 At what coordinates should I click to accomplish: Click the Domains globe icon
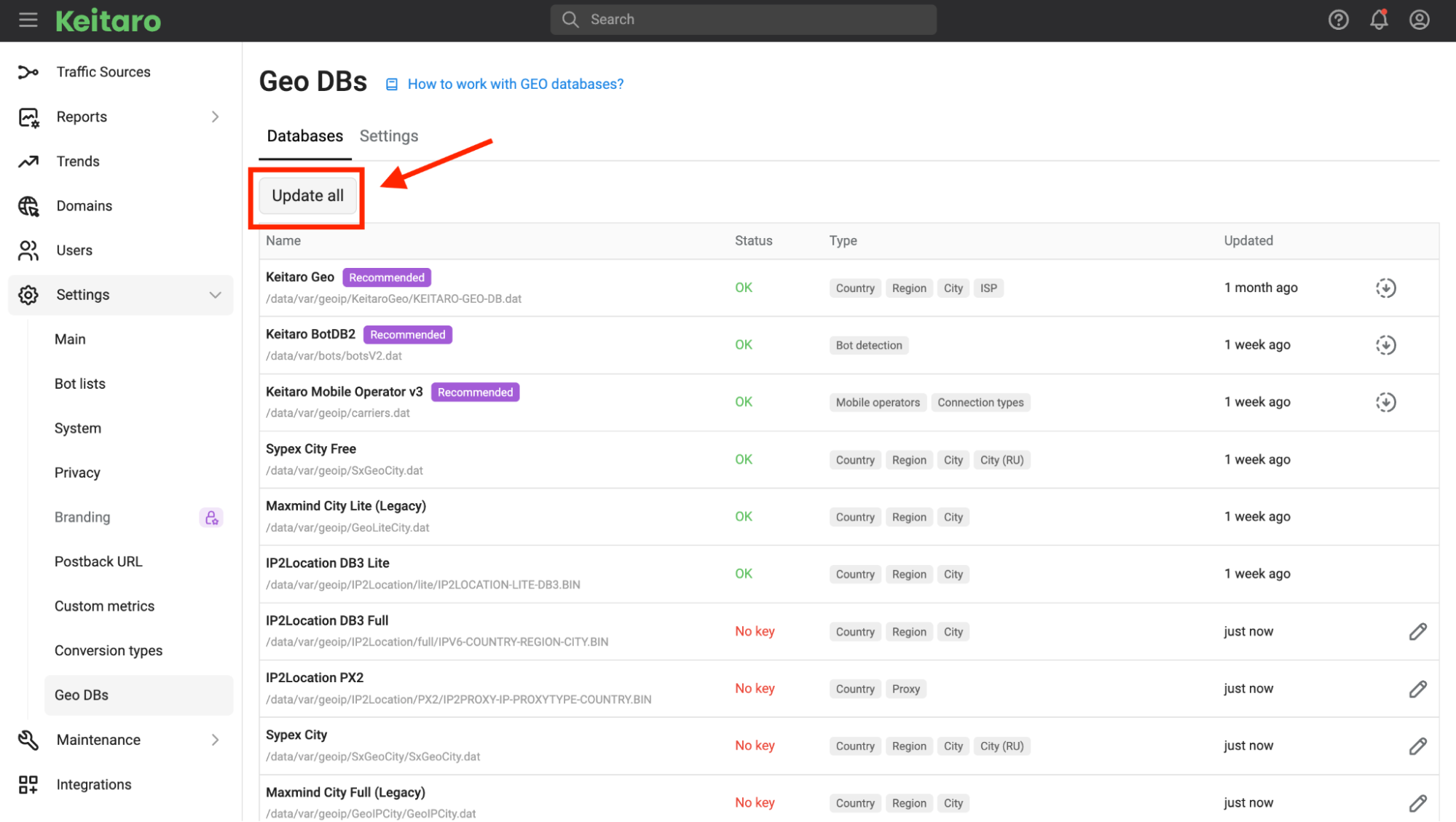click(28, 206)
